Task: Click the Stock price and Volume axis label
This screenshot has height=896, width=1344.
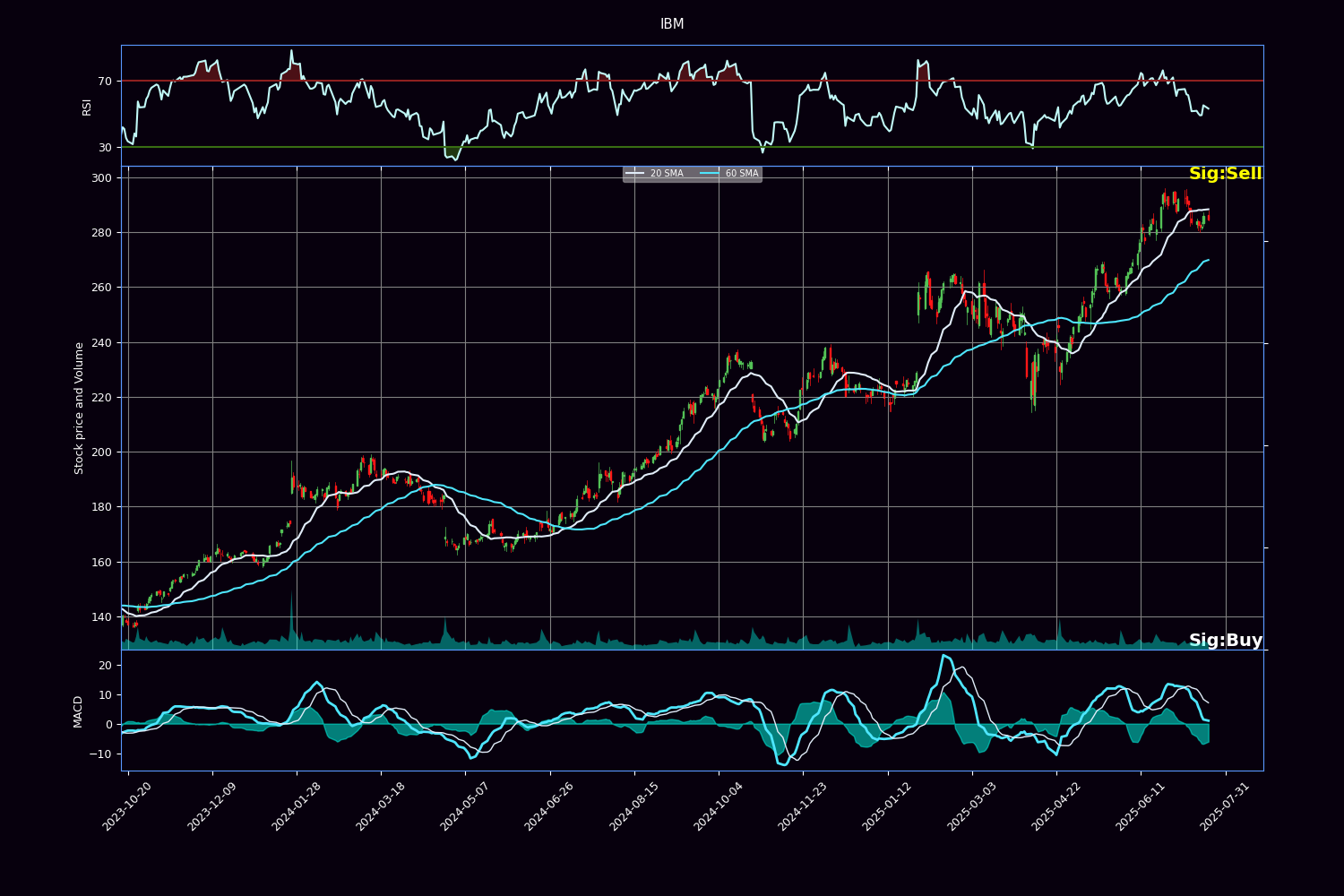Action: pyautogui.click(x=79, y=408)
